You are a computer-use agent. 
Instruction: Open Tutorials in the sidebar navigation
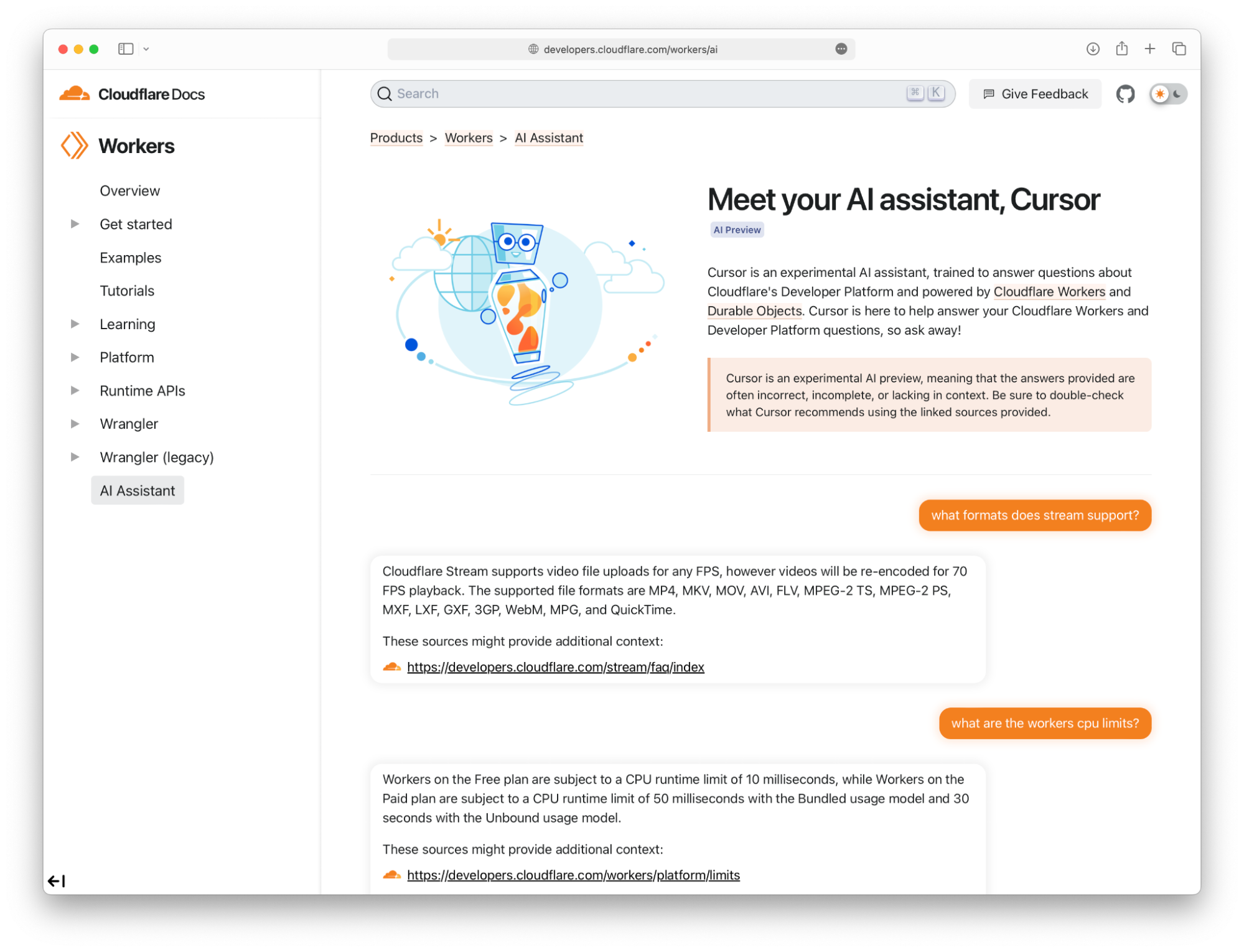(127, 291)
